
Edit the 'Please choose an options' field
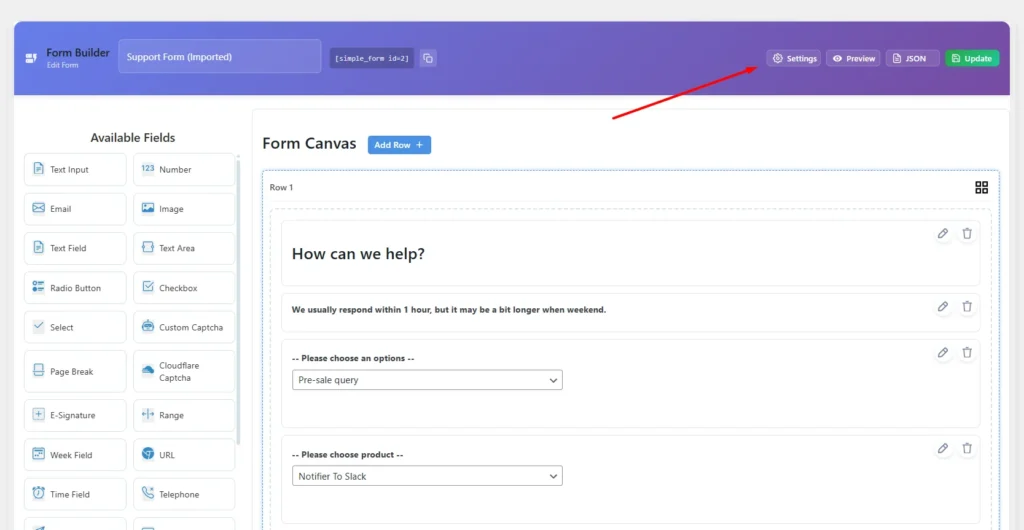pos(942,352)
